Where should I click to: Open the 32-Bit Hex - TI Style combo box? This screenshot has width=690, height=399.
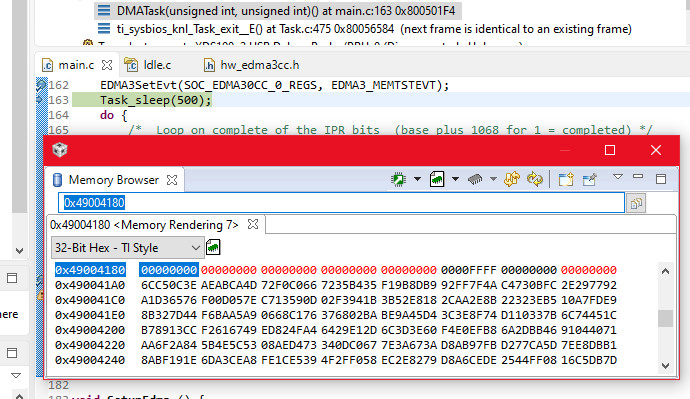click(x=128, y=248)
